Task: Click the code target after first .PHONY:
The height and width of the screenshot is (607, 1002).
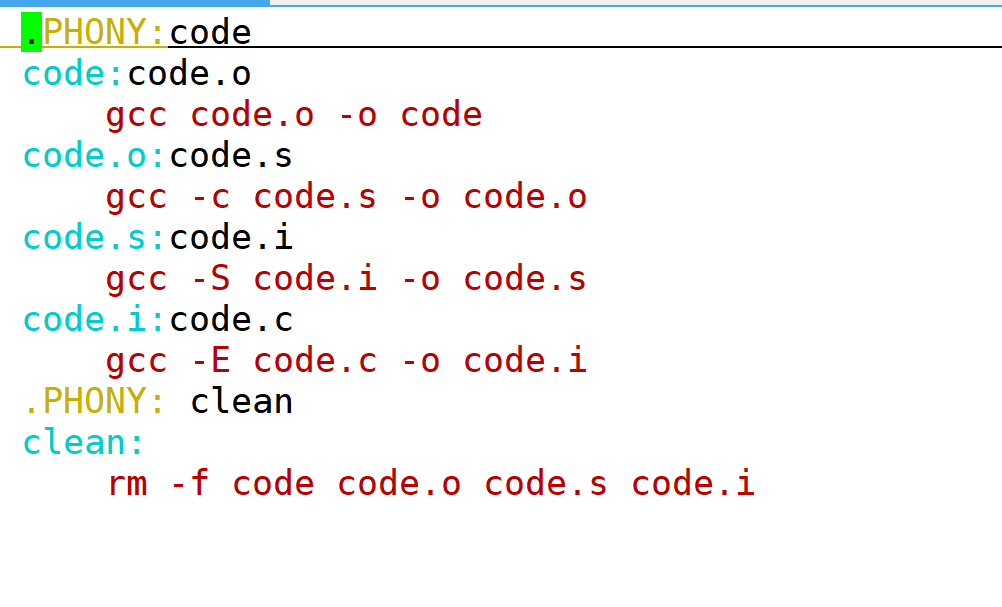Action: 210,33
